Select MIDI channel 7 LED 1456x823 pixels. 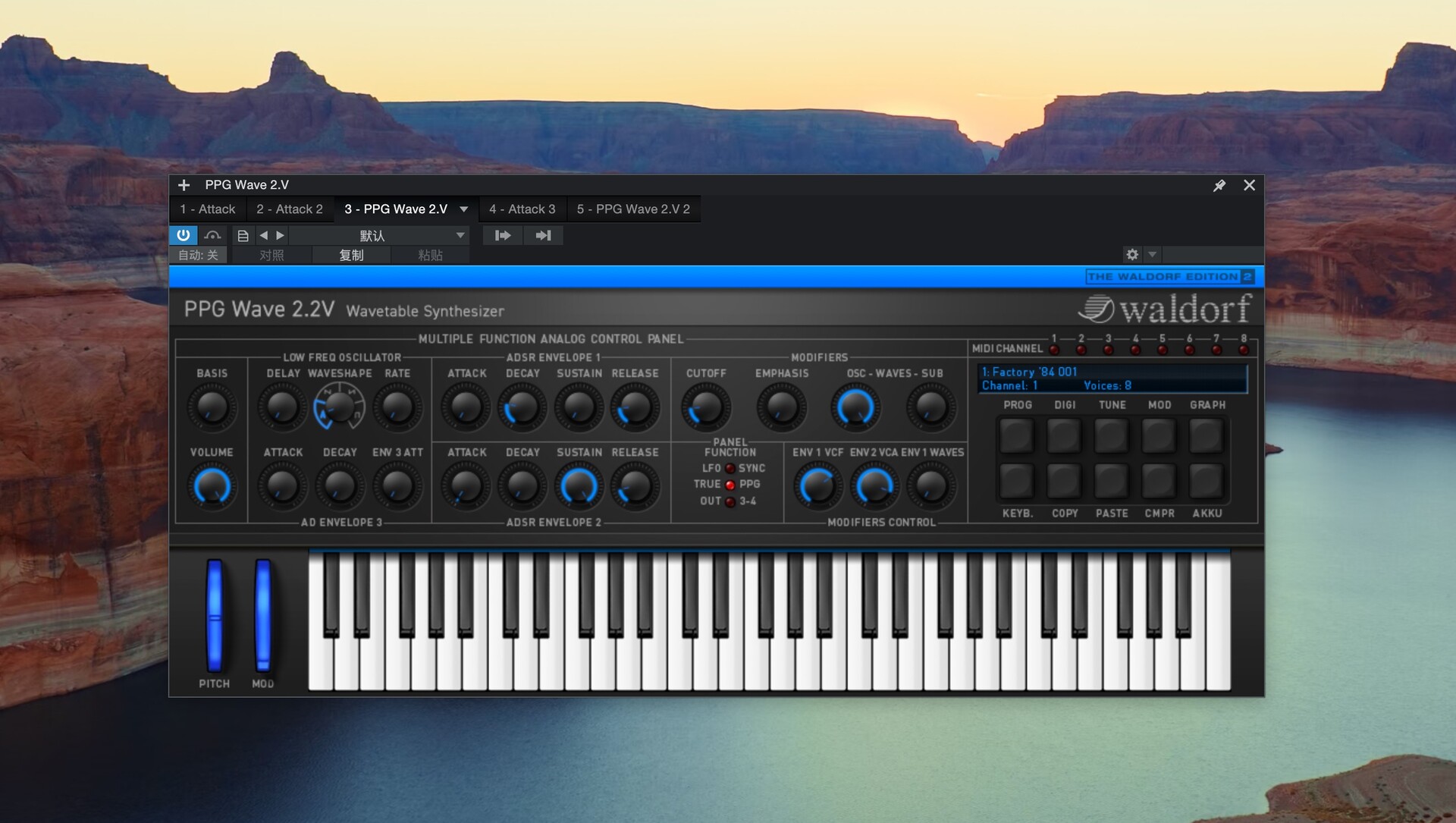point(1216,350)
